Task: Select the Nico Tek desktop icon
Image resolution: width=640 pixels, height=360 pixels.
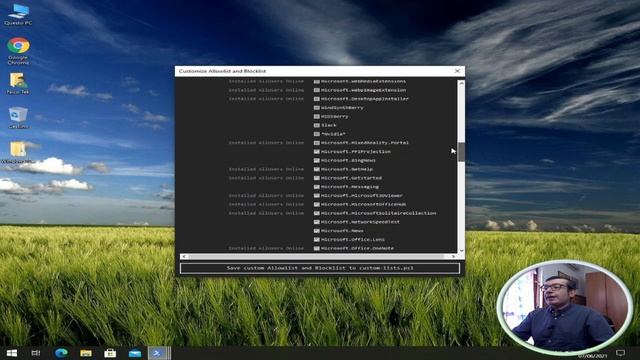Action: pyautogui.click(x=18, y=84)
